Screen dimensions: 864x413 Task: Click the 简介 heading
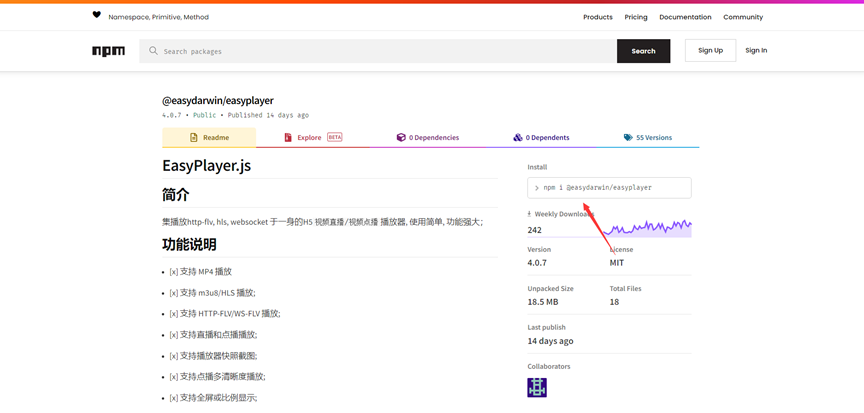(176, 194)
